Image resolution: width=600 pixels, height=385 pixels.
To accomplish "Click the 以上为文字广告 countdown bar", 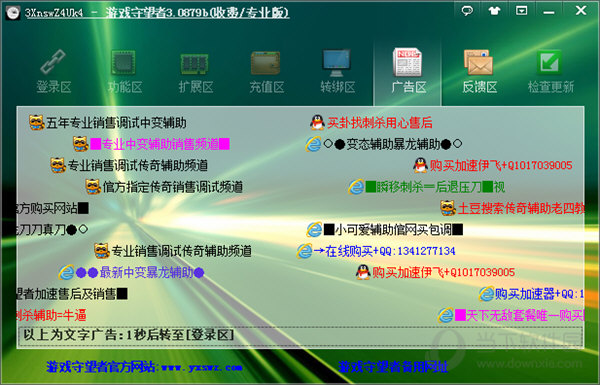I will tap(300, 336).
